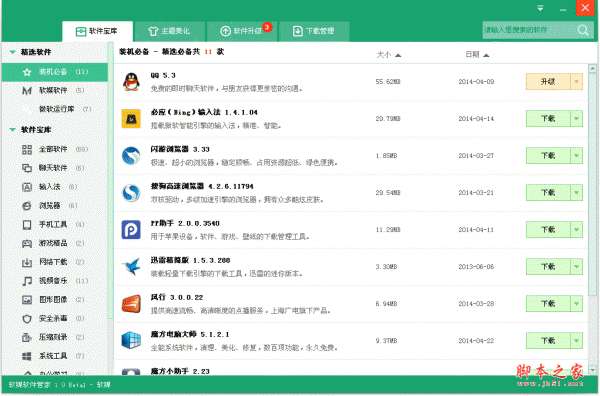Click the 图形图像 sidebar icon

pos(27,300)
